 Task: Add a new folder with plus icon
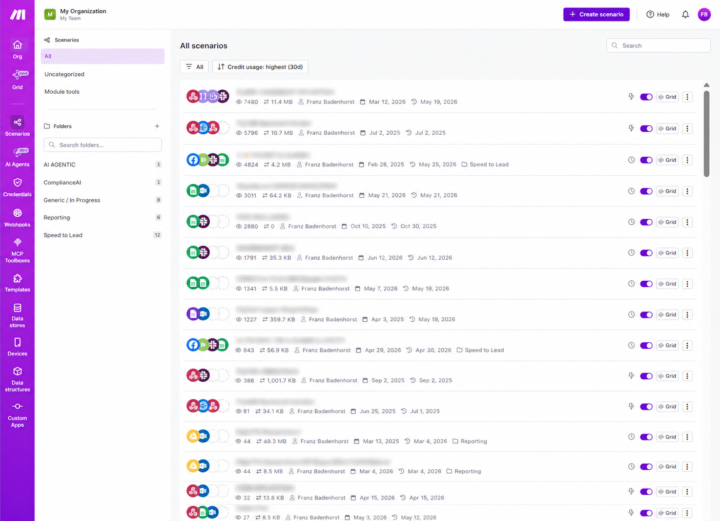(x=157, y=126)
